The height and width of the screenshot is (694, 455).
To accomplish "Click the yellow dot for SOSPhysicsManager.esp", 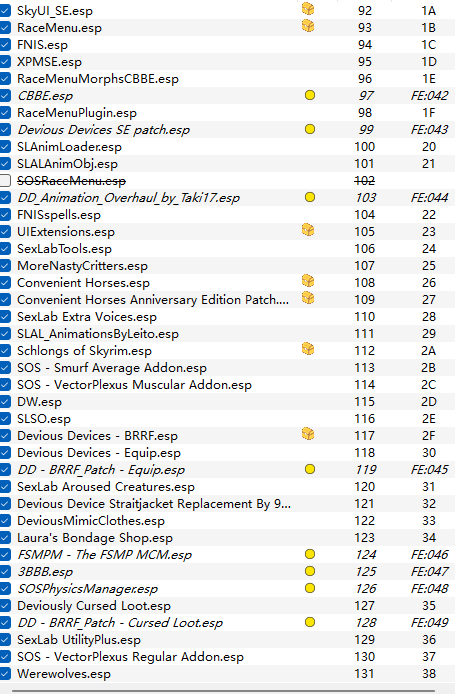I will 310,588.
